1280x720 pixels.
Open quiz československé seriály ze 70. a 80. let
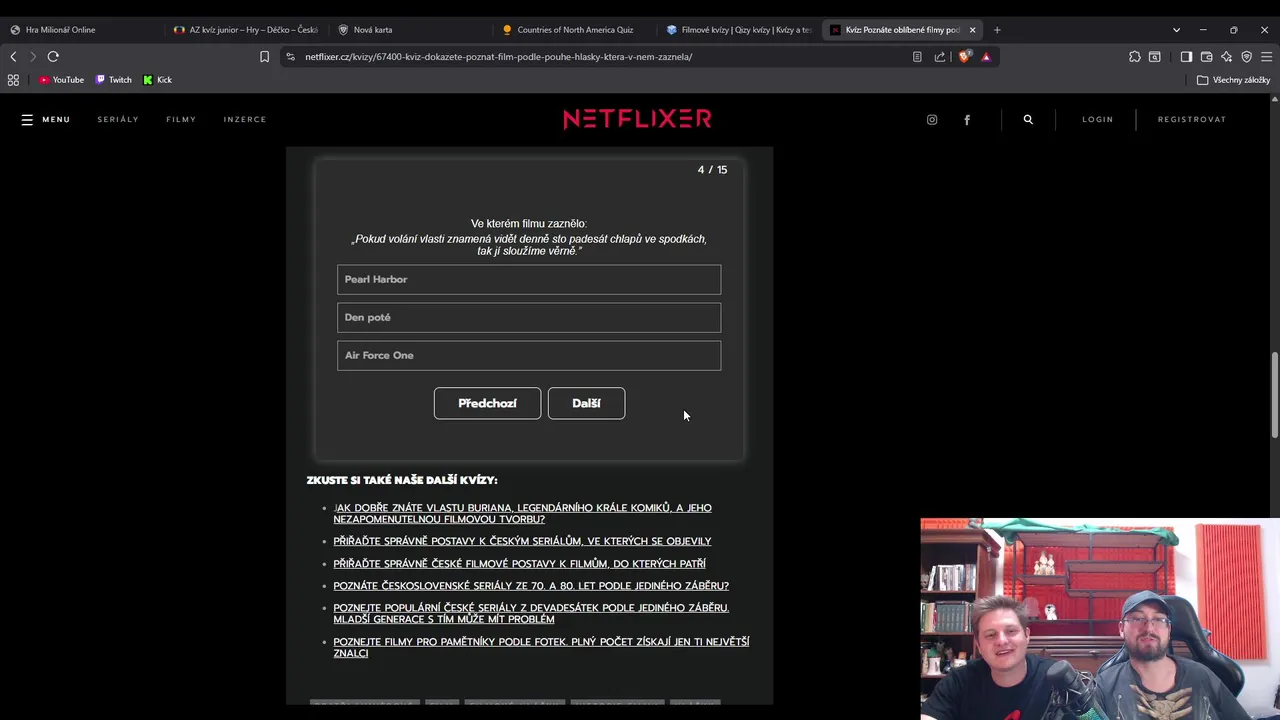(x=531, y=585)
